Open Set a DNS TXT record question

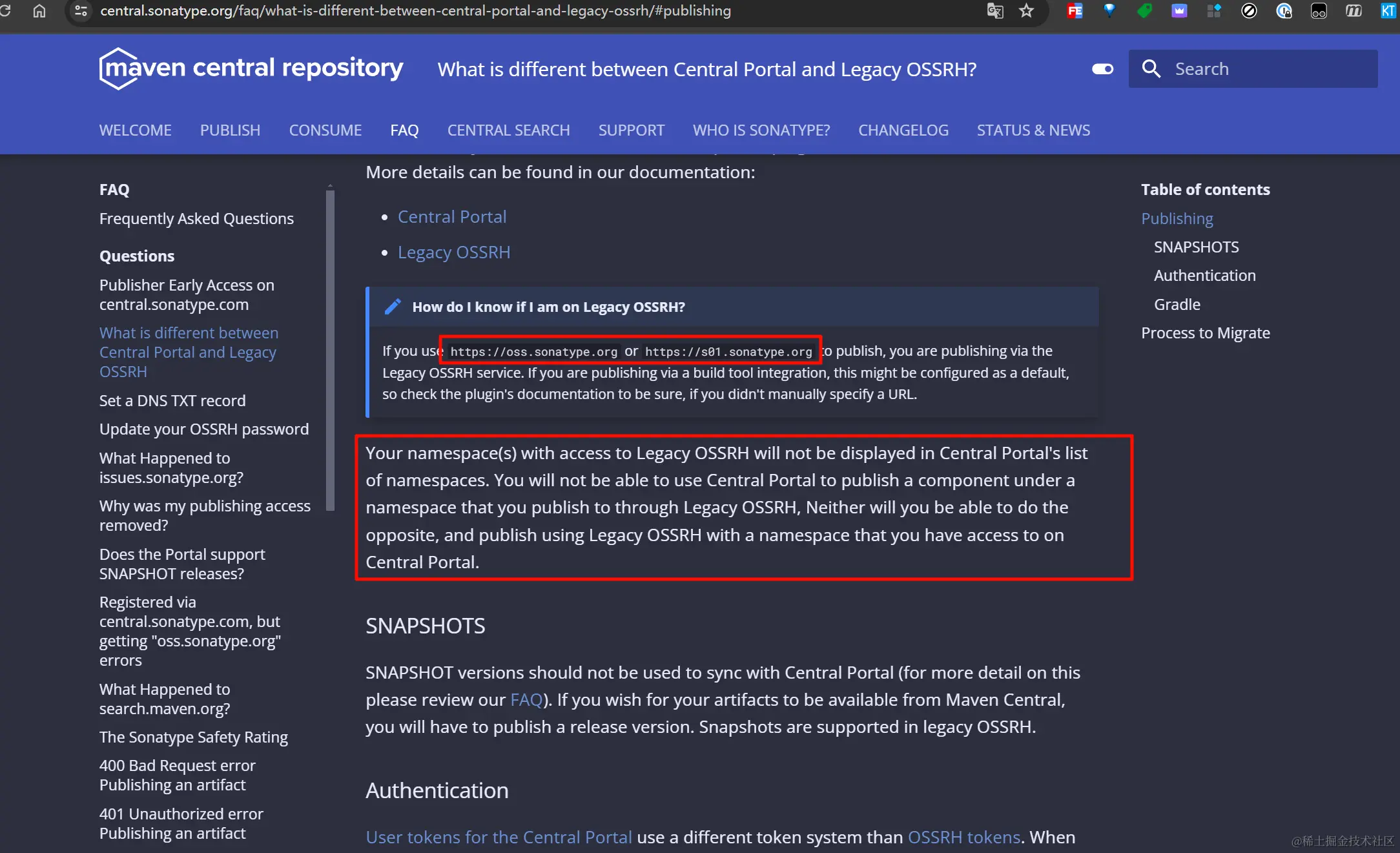click(x=172, y=400)
